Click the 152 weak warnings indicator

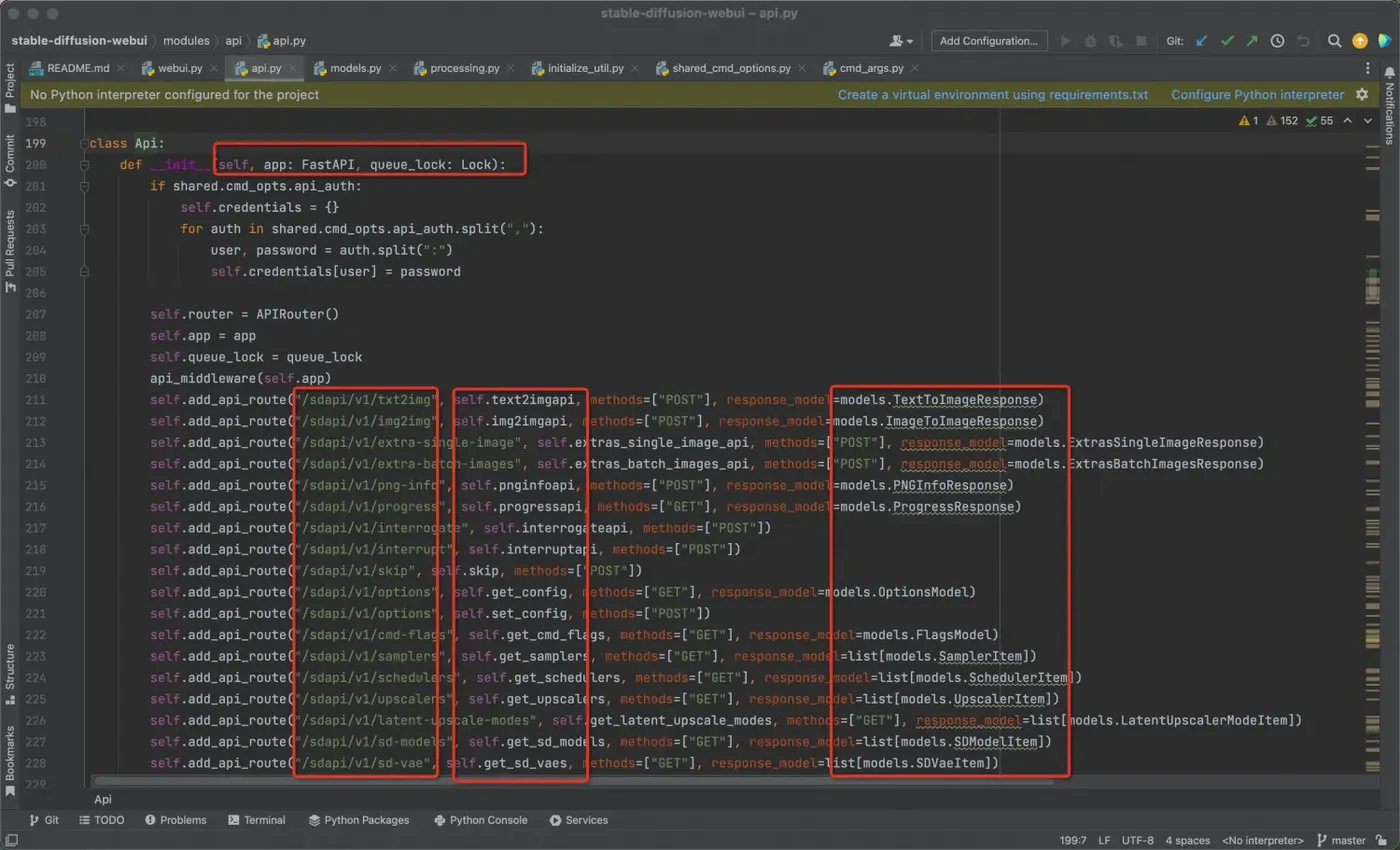coord(1282,121)
